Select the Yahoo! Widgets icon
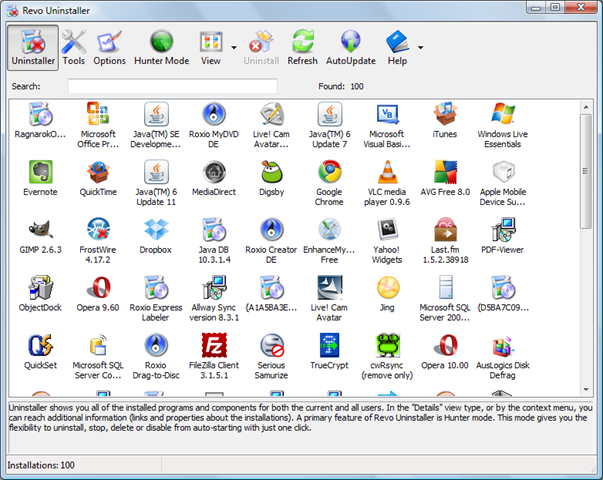 pyautogui.click(x=387, y=230)
